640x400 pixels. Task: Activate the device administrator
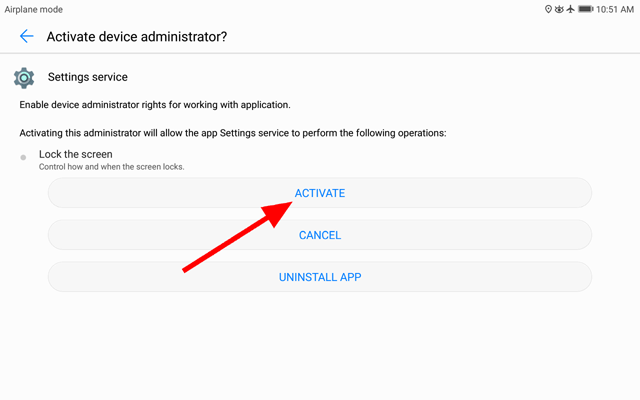click(320, 193)
